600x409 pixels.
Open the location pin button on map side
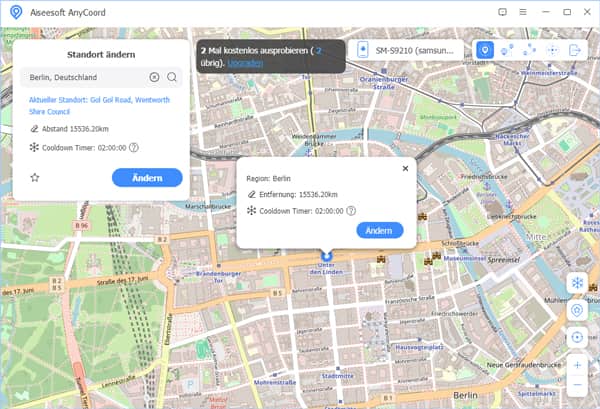[x=576, y=311]
